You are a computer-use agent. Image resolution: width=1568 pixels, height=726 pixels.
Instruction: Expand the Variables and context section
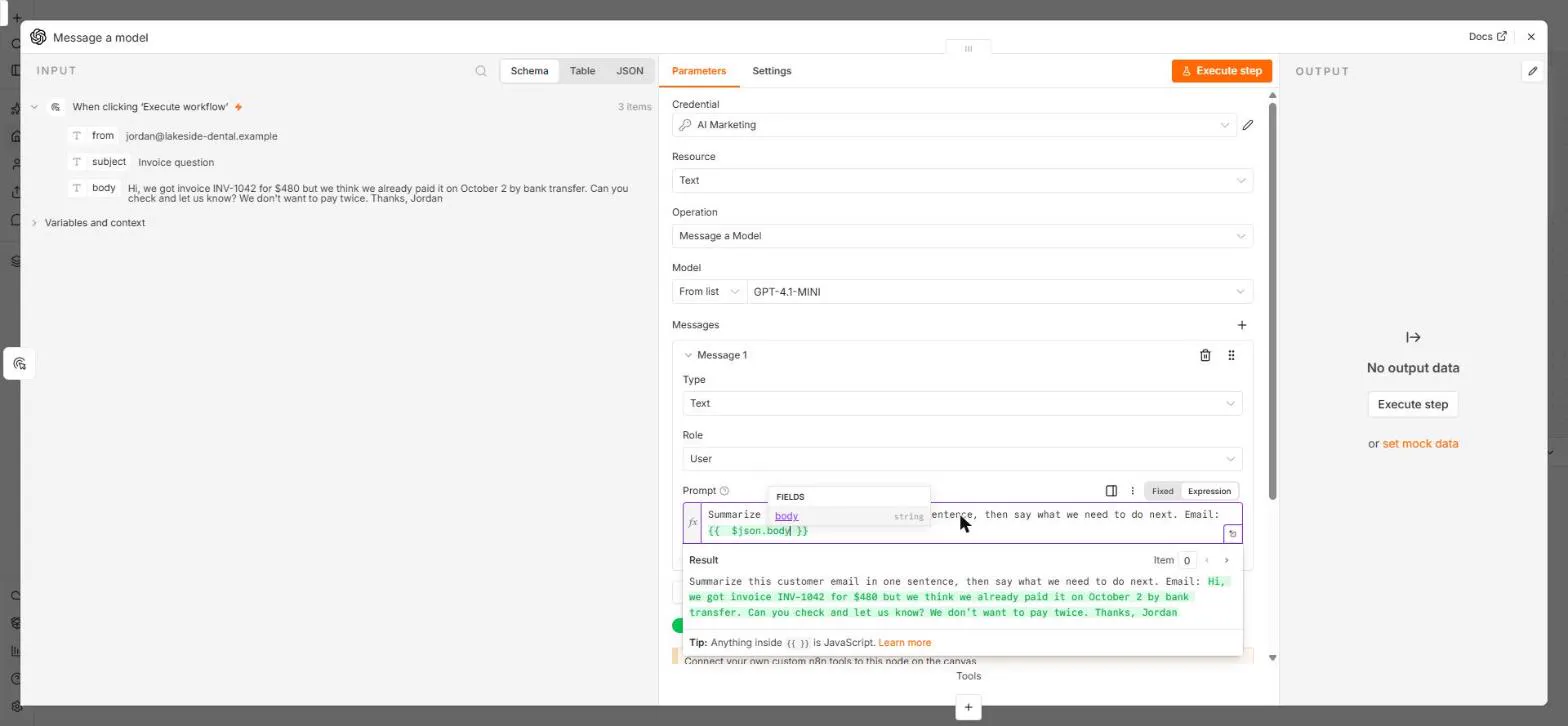pyautogui.click(x=35, y=223)
